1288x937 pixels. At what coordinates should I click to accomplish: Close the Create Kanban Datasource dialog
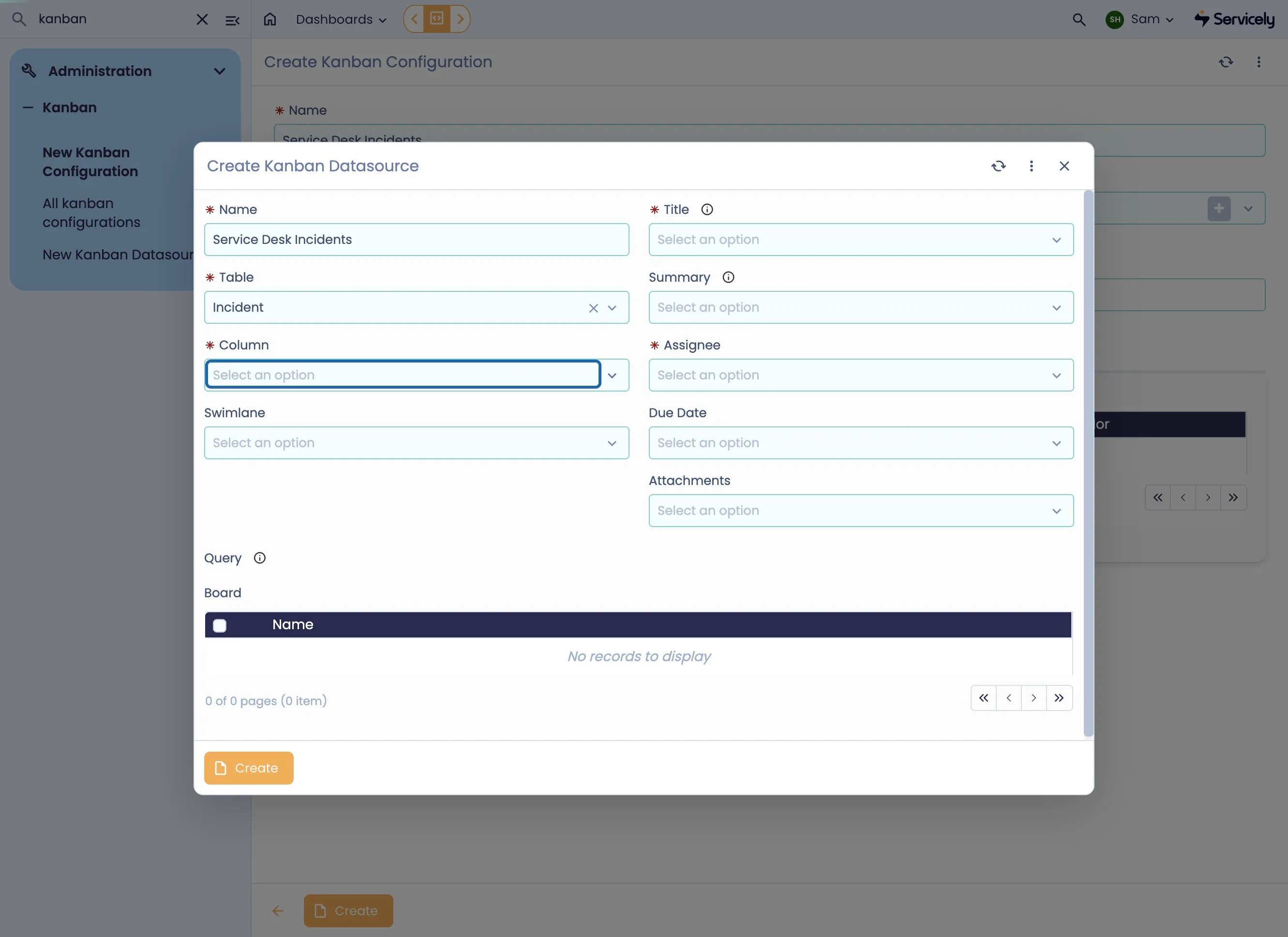click(1064, 166)
